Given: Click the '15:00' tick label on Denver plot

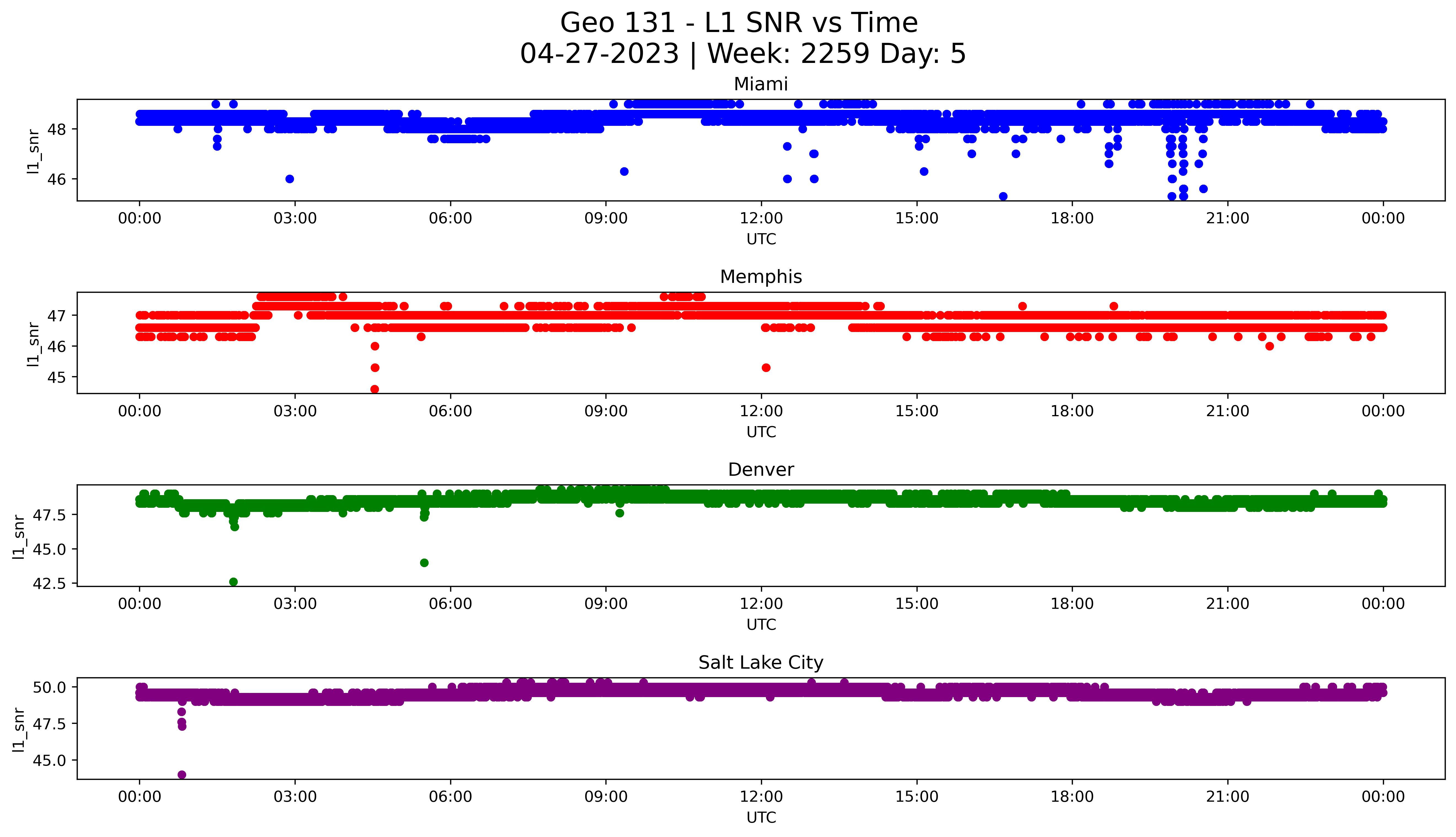Looking at the screenshot, I should pyautogui.click(x=917, y=604).
